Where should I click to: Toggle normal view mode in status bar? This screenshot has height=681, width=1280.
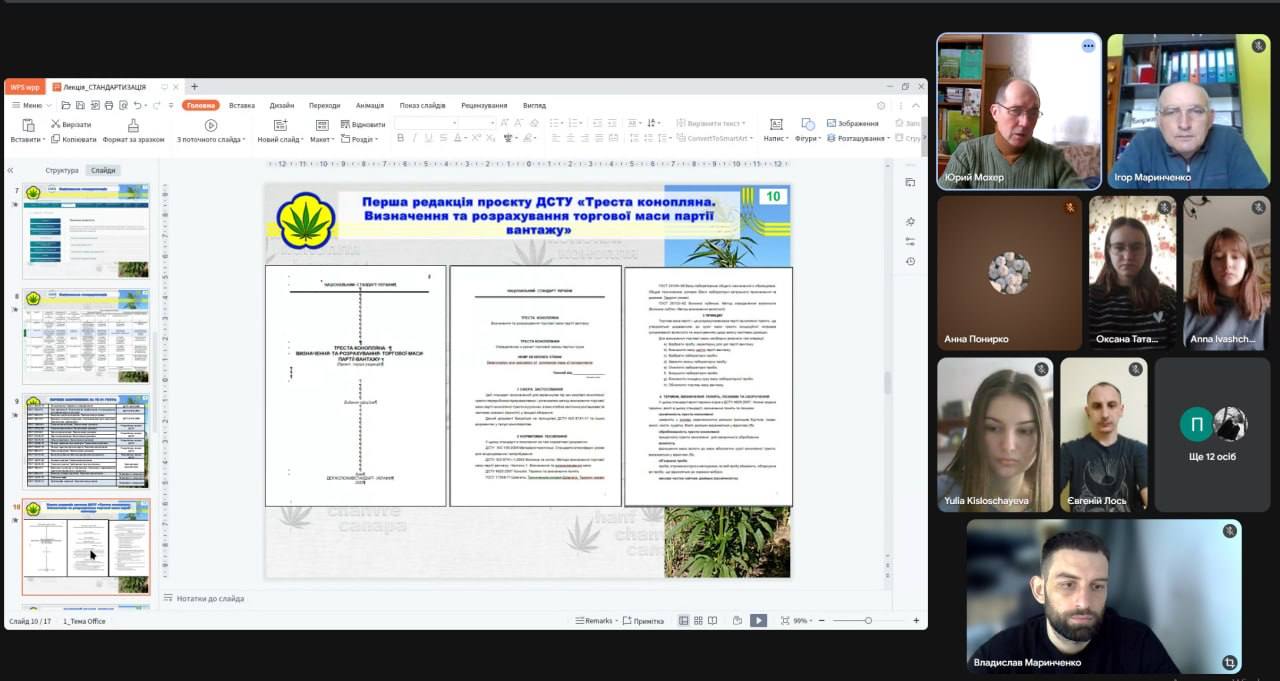pyautogui.click(x=684, y=620)
